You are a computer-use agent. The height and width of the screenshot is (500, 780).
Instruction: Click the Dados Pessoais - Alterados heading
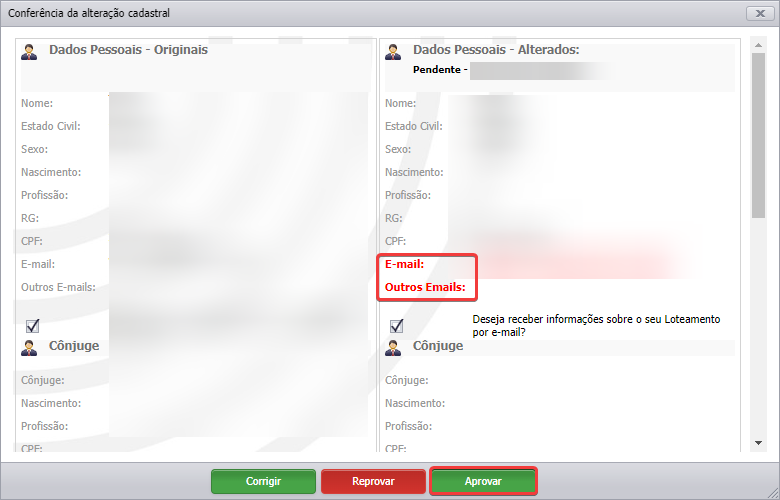click(496, 50)
